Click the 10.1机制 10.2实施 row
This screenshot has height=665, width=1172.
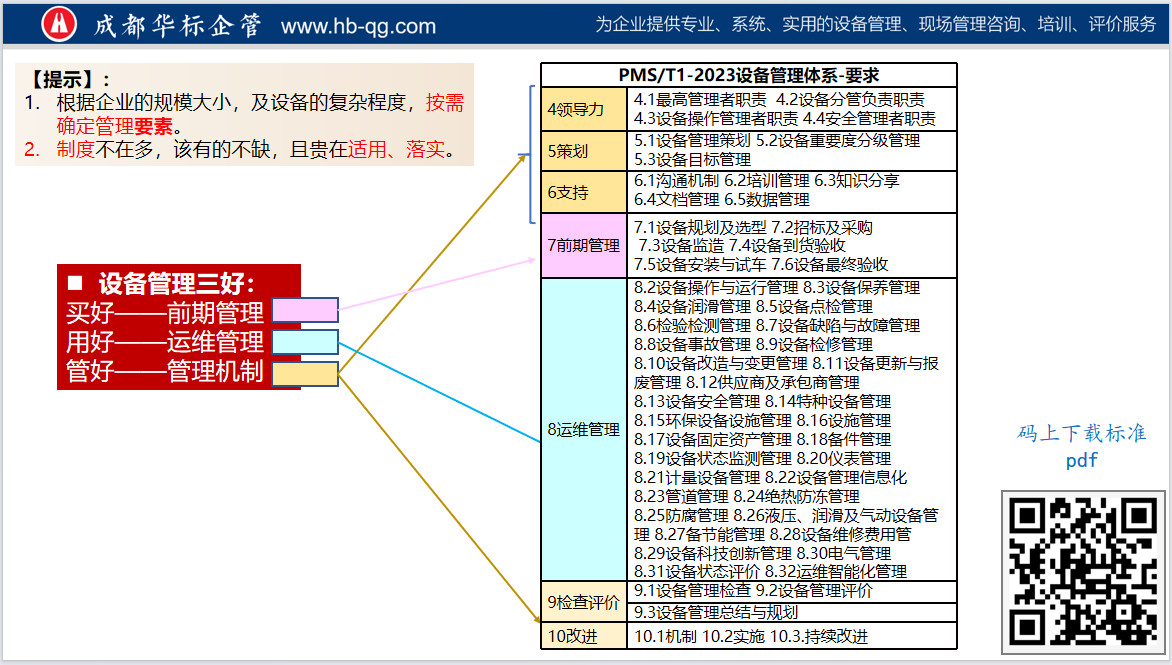tap(792, 636)
